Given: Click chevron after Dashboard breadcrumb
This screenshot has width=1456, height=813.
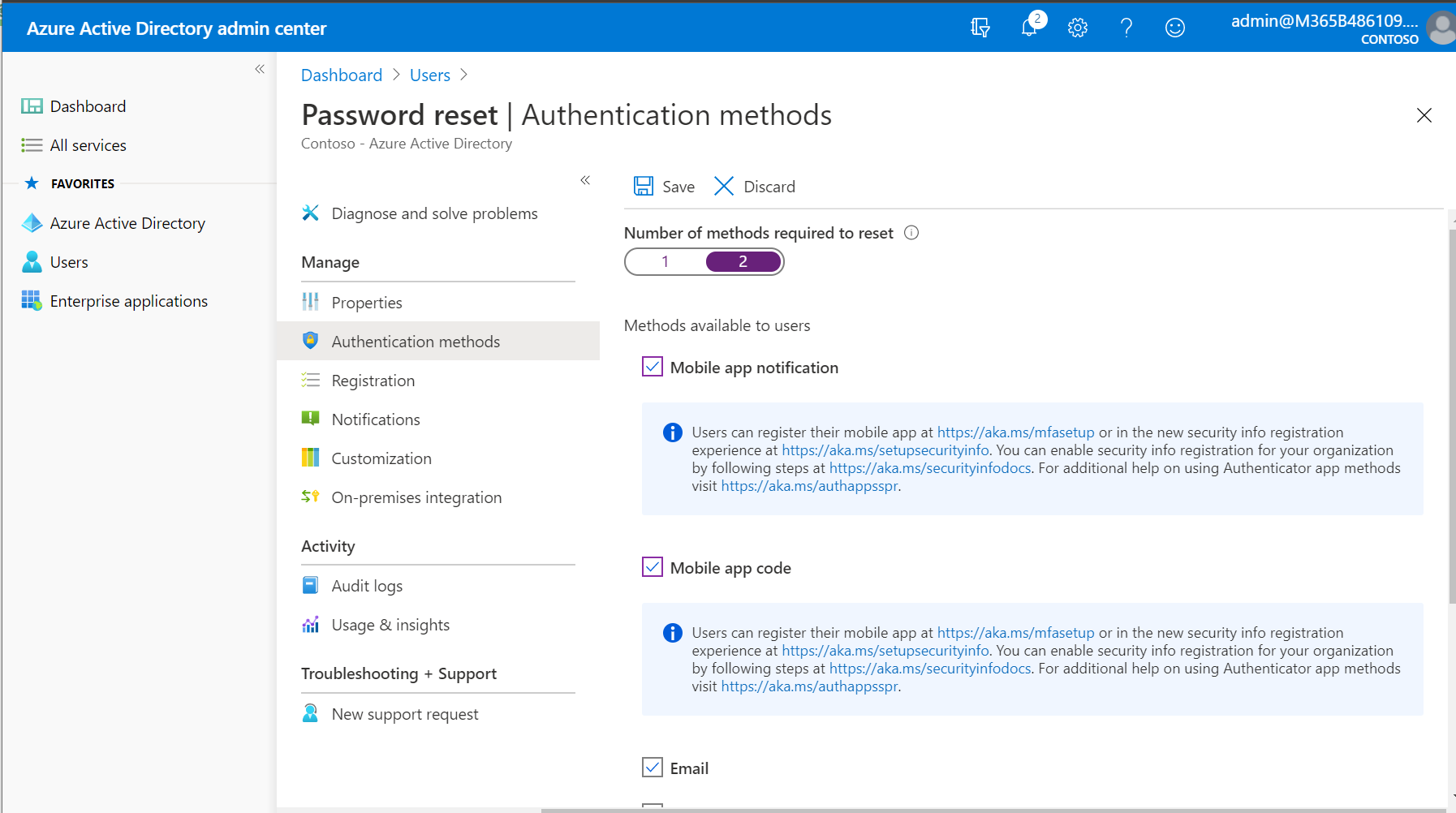Looking at the screenshot, I should coord(396,75).
